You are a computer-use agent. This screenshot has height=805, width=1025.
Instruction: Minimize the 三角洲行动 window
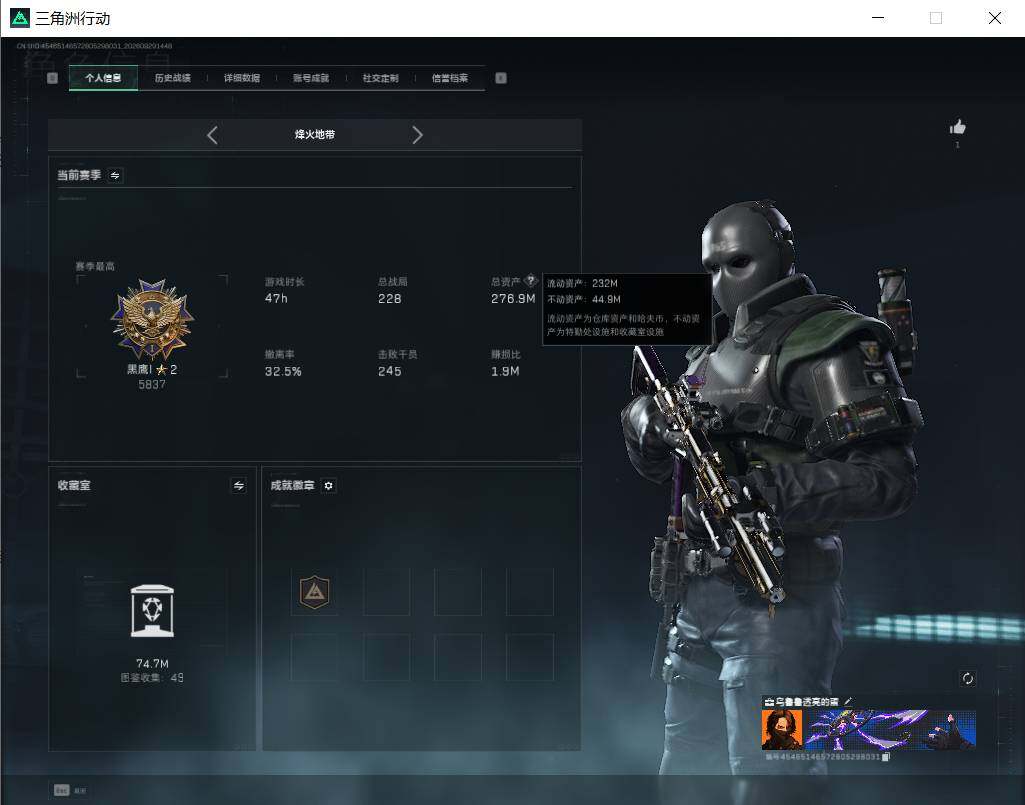878,18
